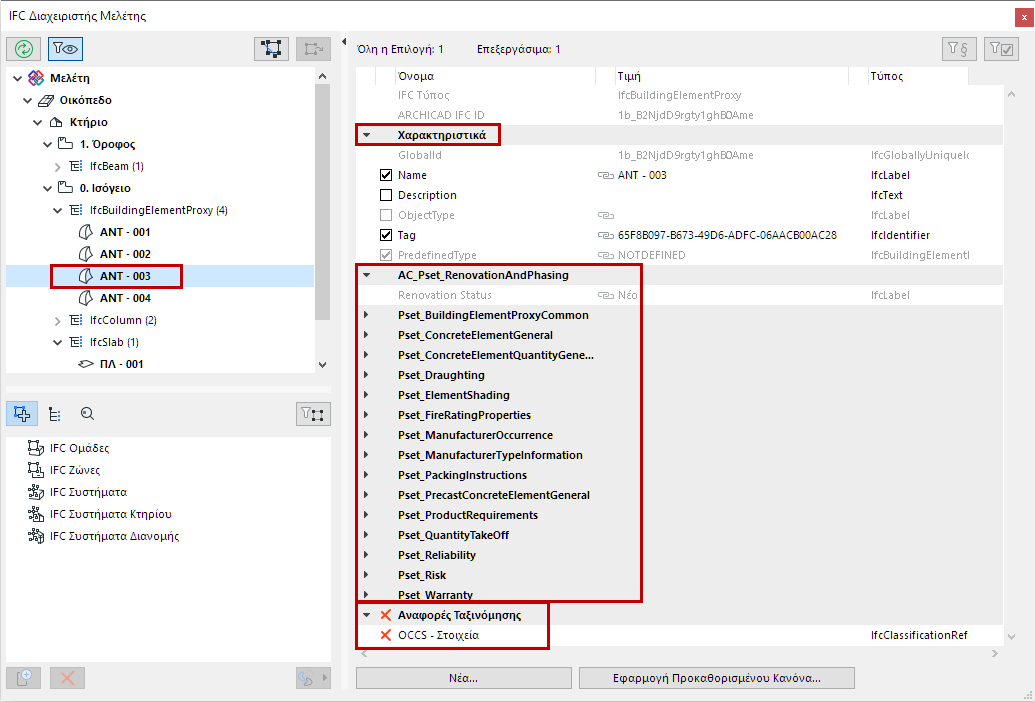Click the select-elements-in-model icon button
The height and width of the screenshot is (702, 1035).
(271, 49)
